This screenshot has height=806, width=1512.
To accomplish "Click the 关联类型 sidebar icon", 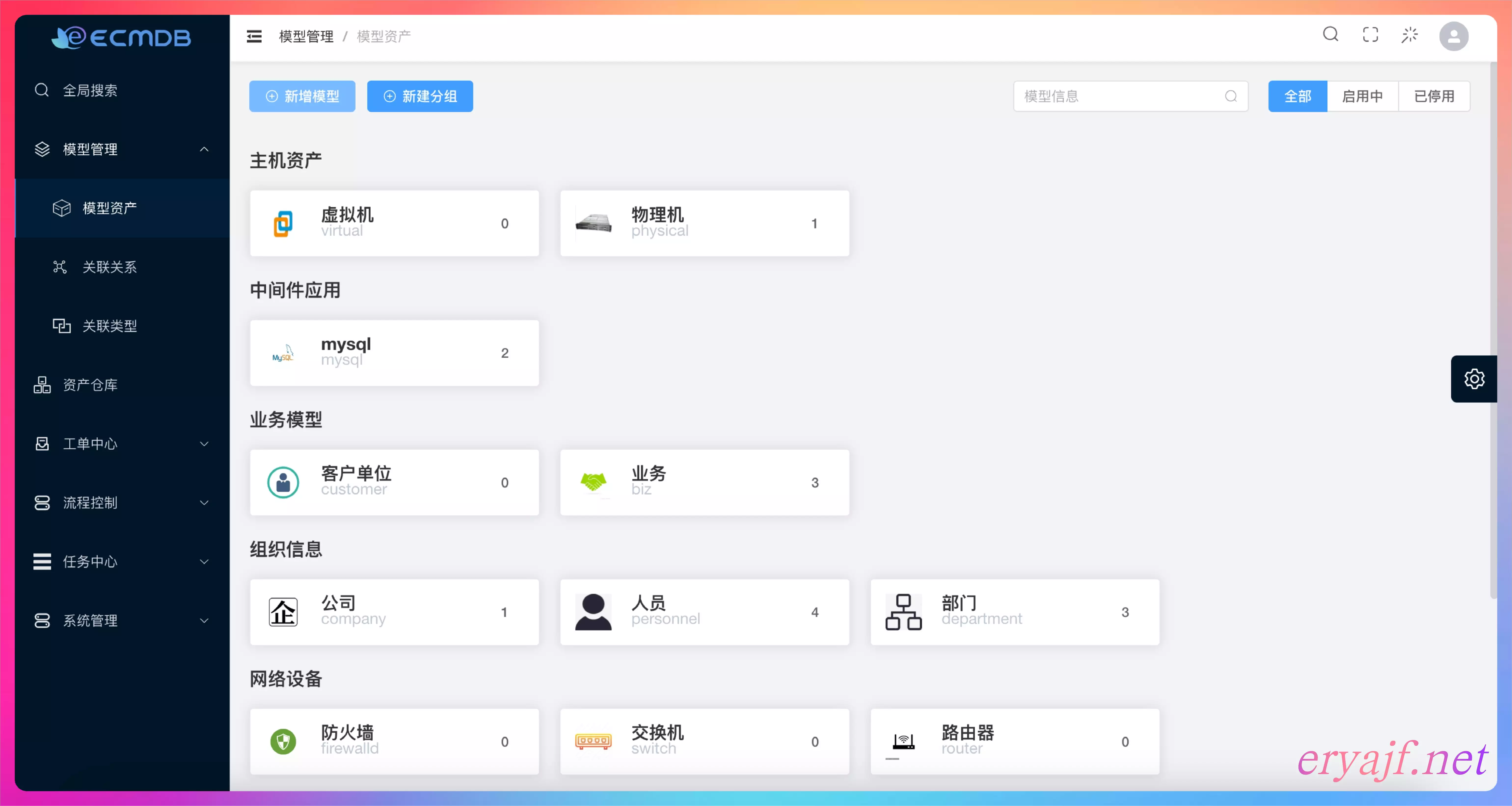I will point(62,326).
